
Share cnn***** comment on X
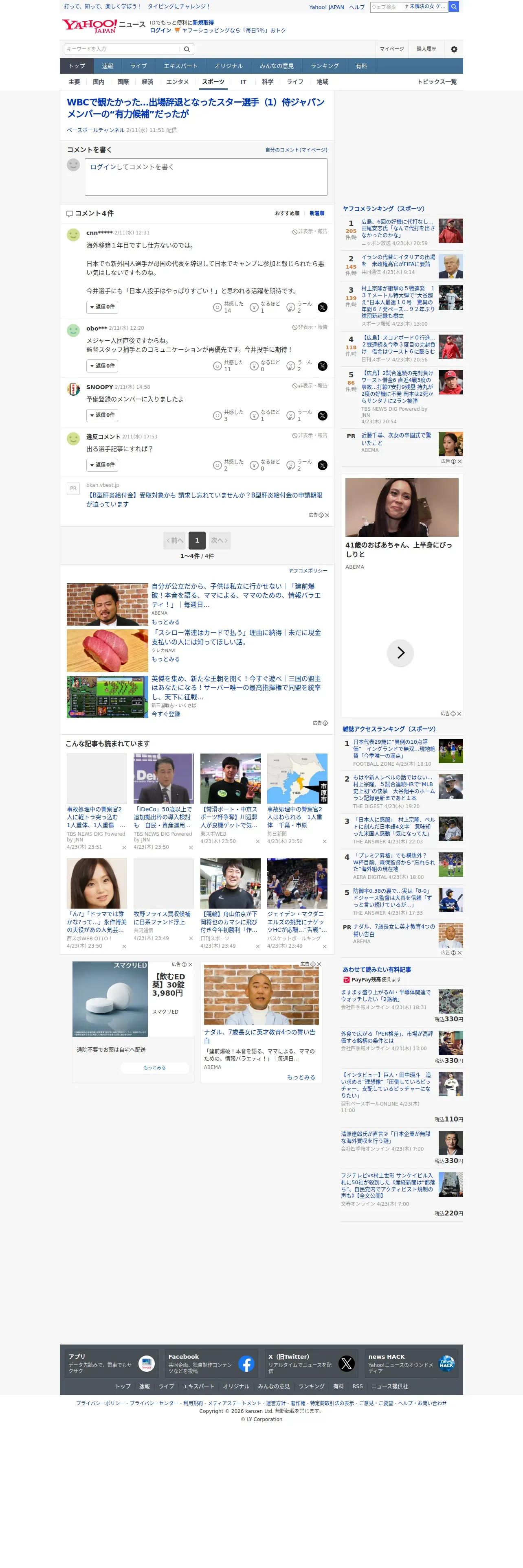[x=323, y=307]
